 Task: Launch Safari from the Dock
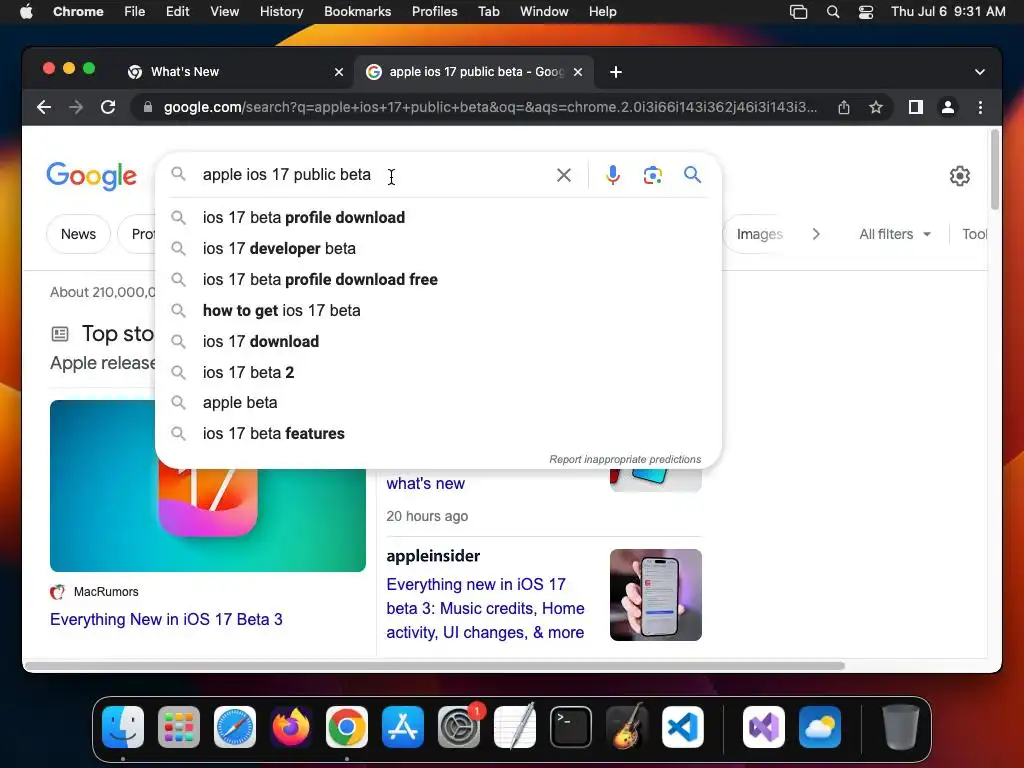[235, 727]
